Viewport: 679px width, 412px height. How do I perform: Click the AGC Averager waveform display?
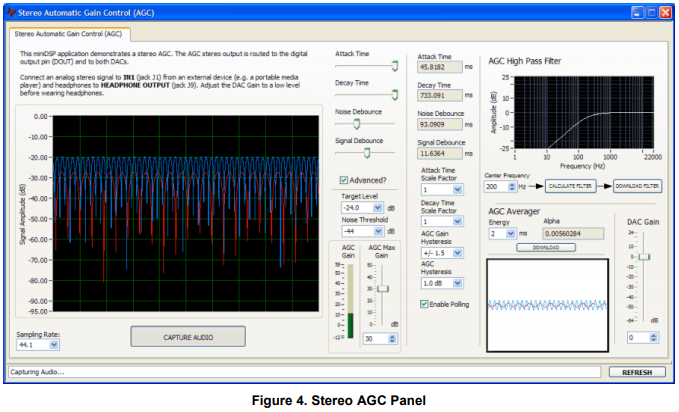547,305
